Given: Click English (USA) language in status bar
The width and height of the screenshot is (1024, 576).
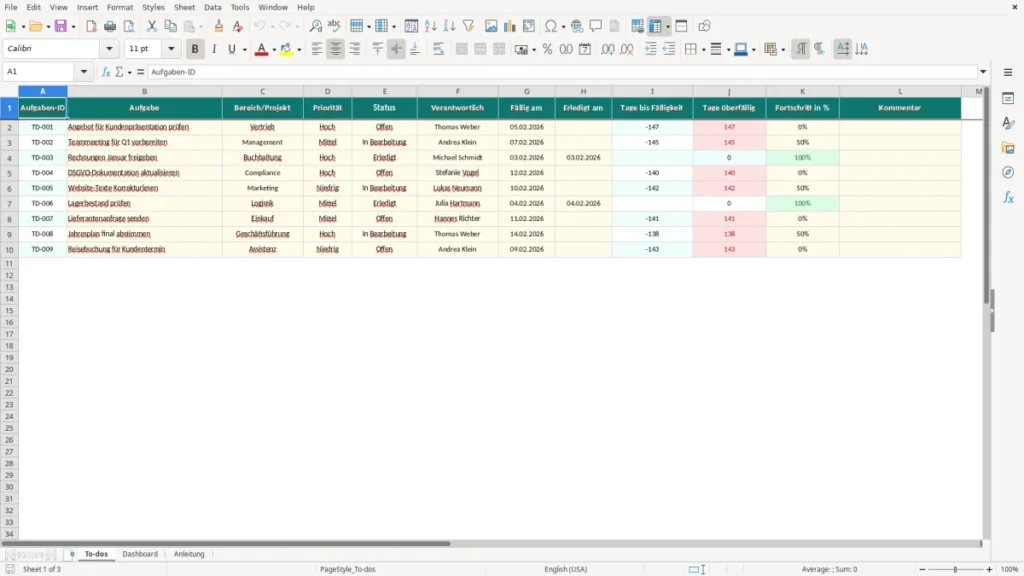Looking at the screenshot, I should pyautogui.click(x=566, y=569).
